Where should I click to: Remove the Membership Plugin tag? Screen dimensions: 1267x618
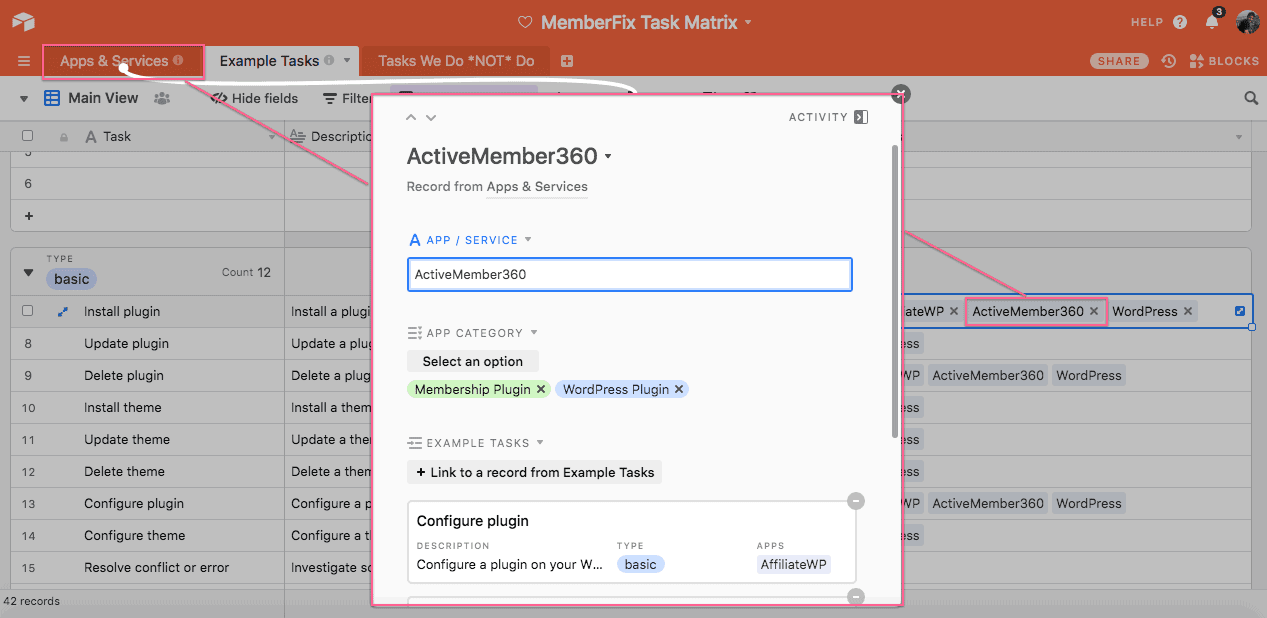[541, 389]
